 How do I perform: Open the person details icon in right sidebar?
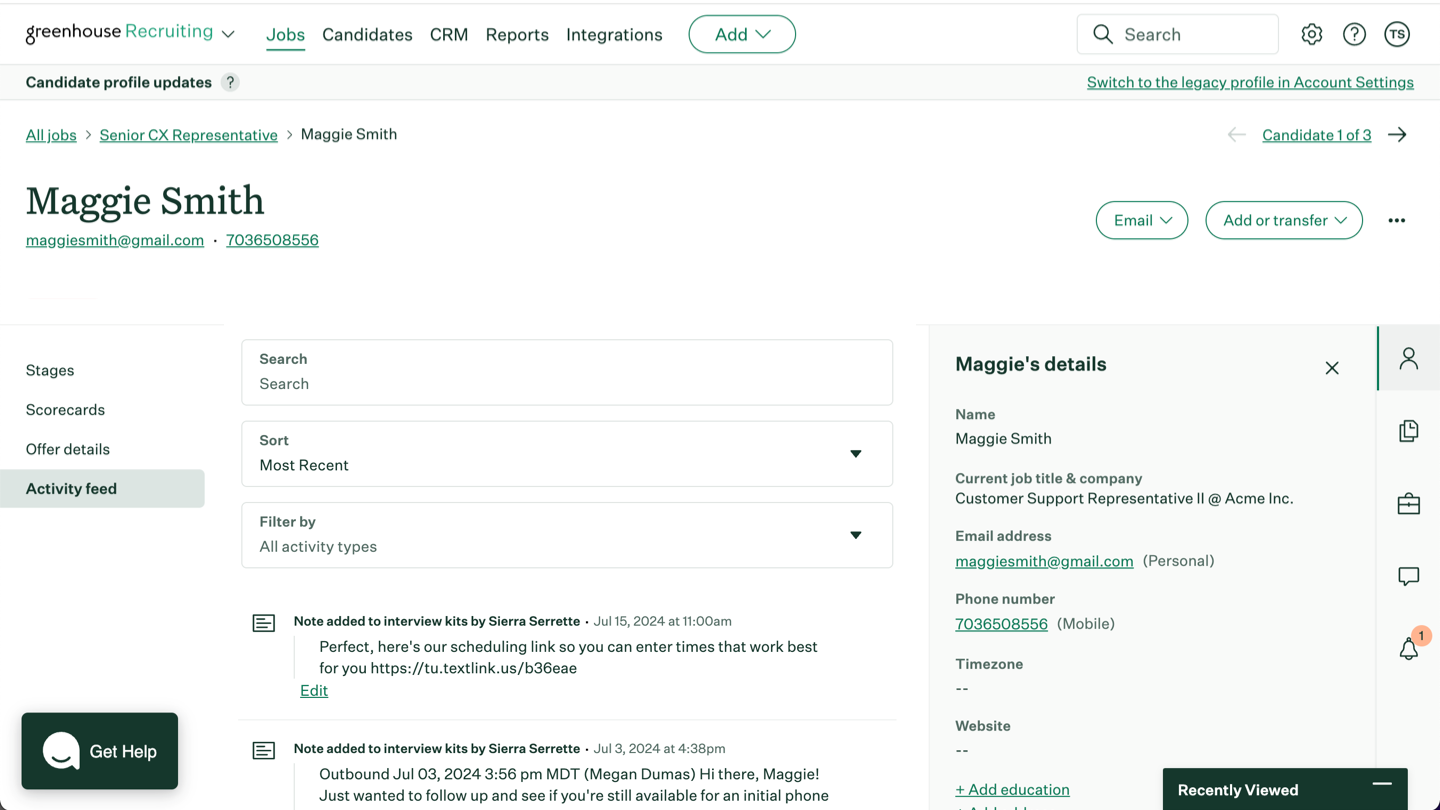point(1408,359)
